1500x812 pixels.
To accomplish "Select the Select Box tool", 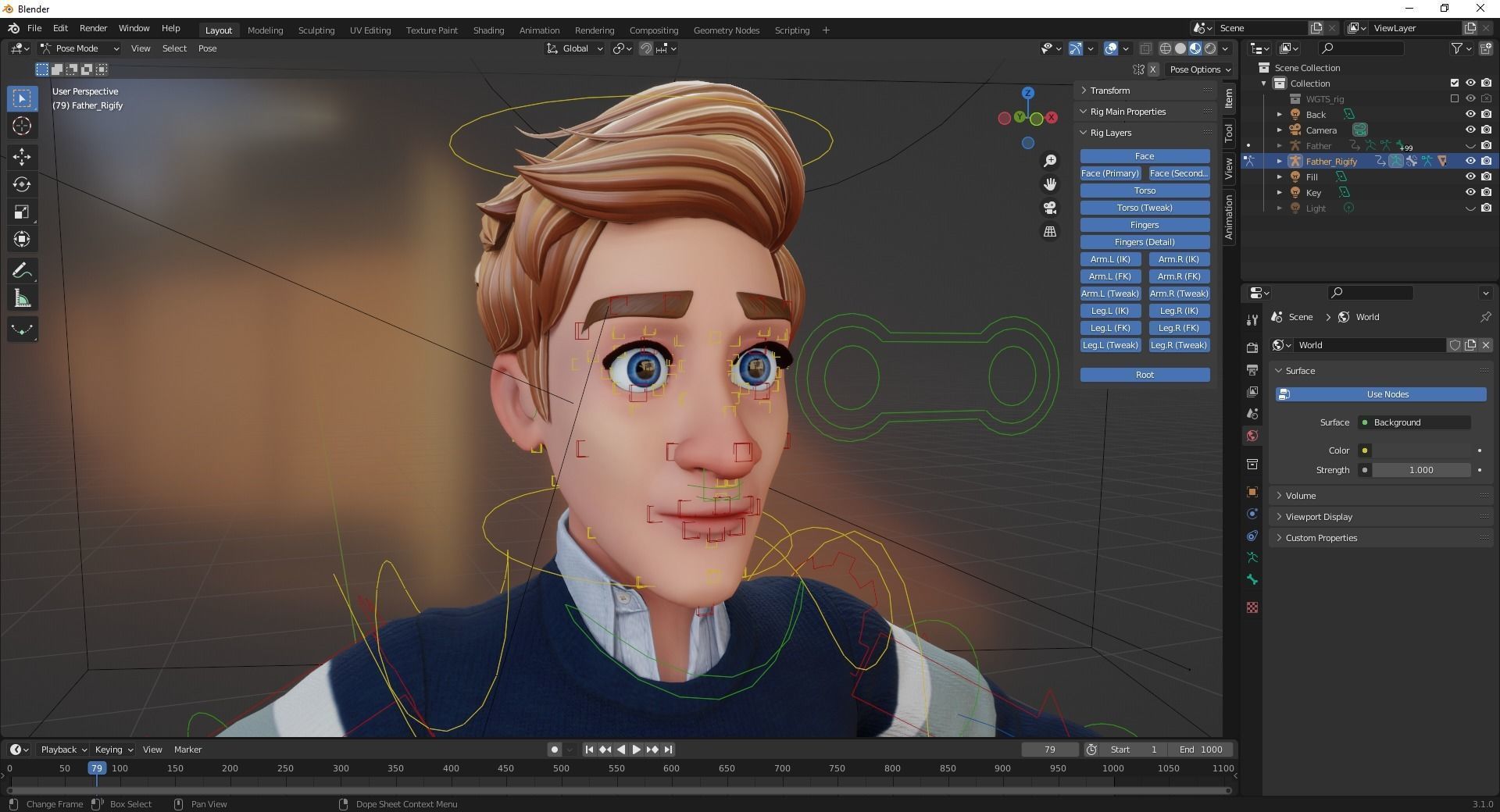I will point(22,98).
